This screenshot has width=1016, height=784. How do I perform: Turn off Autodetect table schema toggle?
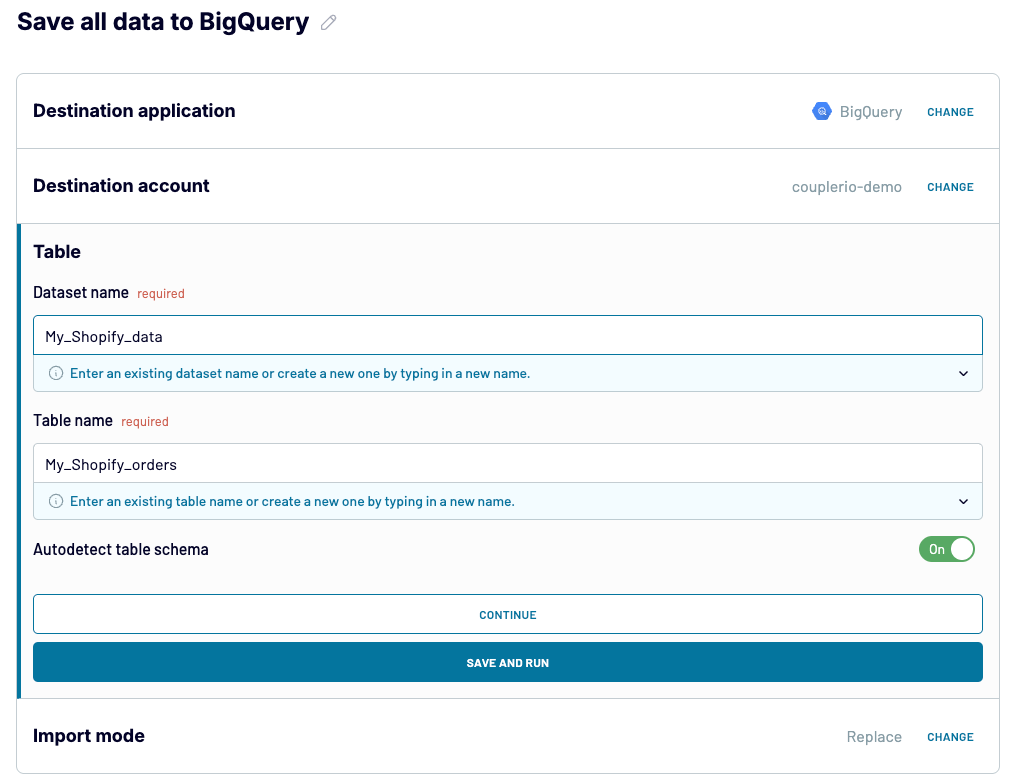click(947, 549)
